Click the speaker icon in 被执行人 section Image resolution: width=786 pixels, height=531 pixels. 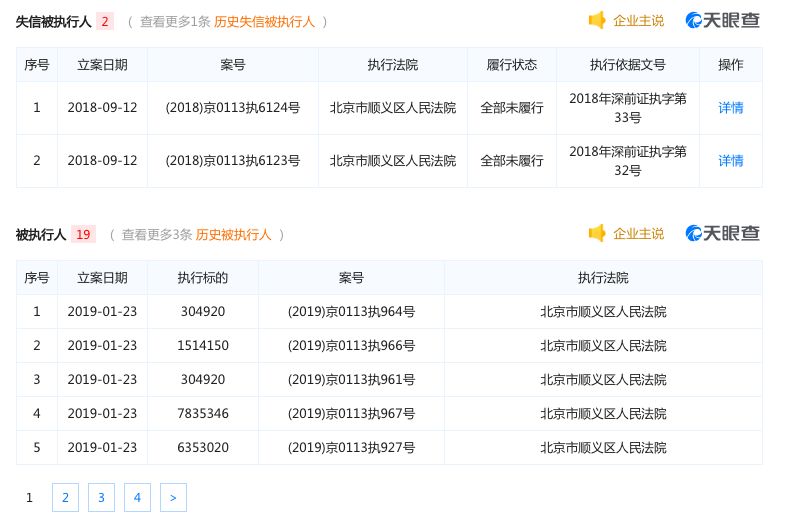[597, 233]
